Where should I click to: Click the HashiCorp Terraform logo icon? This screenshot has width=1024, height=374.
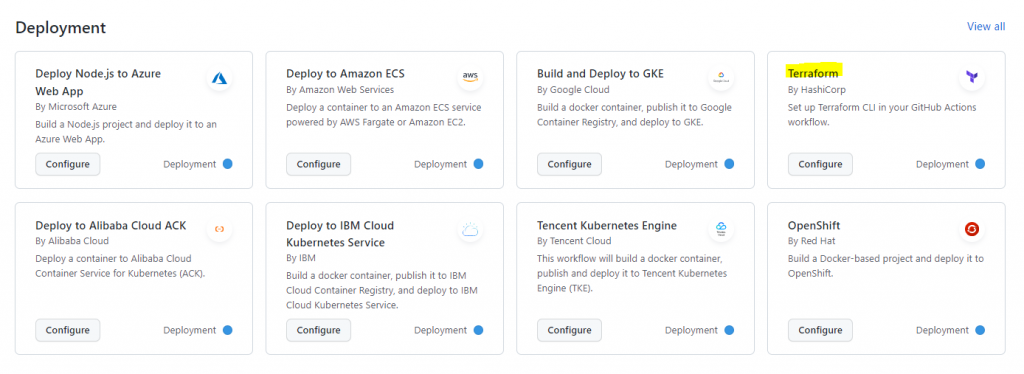(x=972, y=77)
